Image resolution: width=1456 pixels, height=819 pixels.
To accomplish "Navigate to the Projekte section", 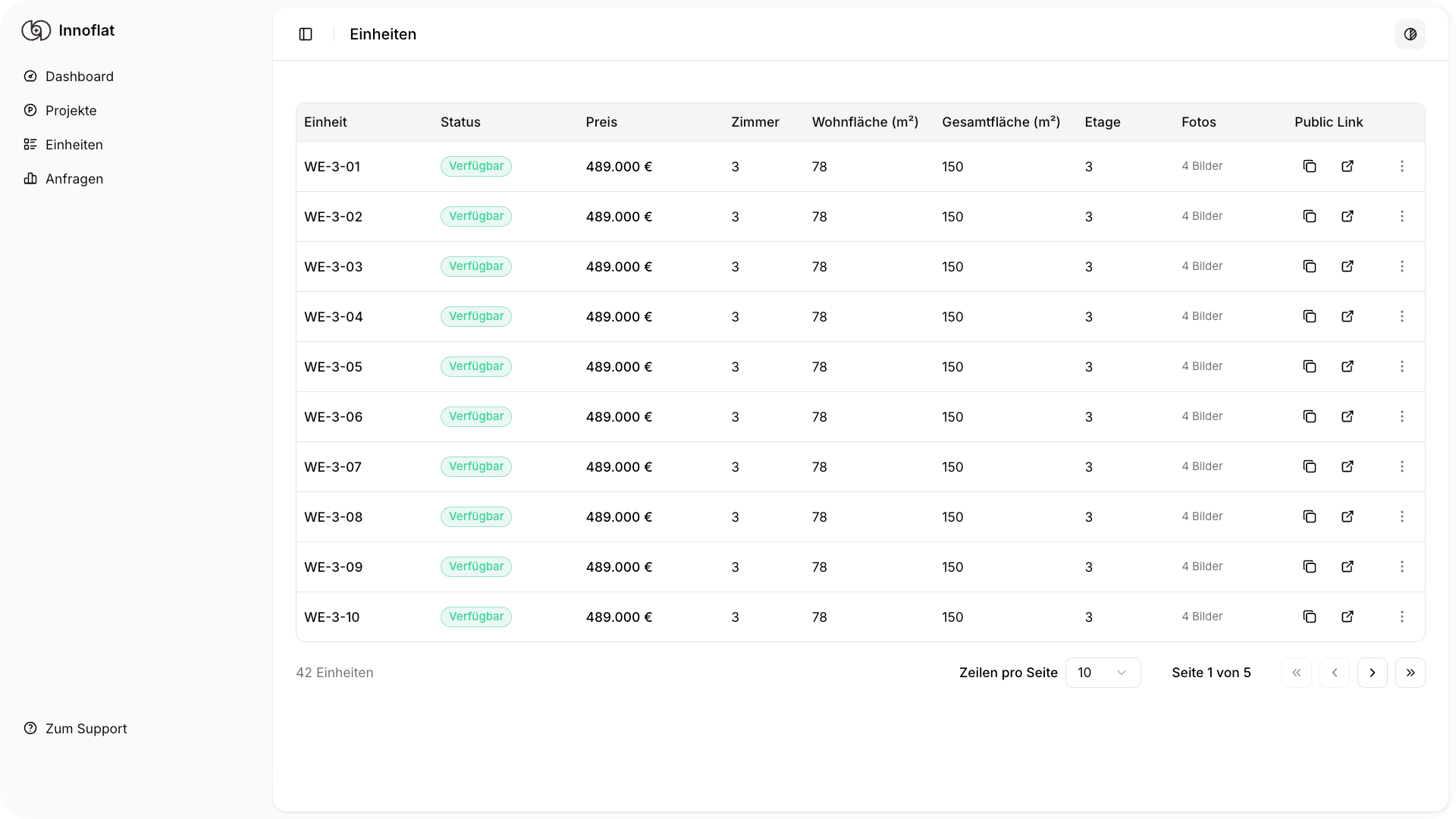I will pyautogui.click(x=70, y=110).
